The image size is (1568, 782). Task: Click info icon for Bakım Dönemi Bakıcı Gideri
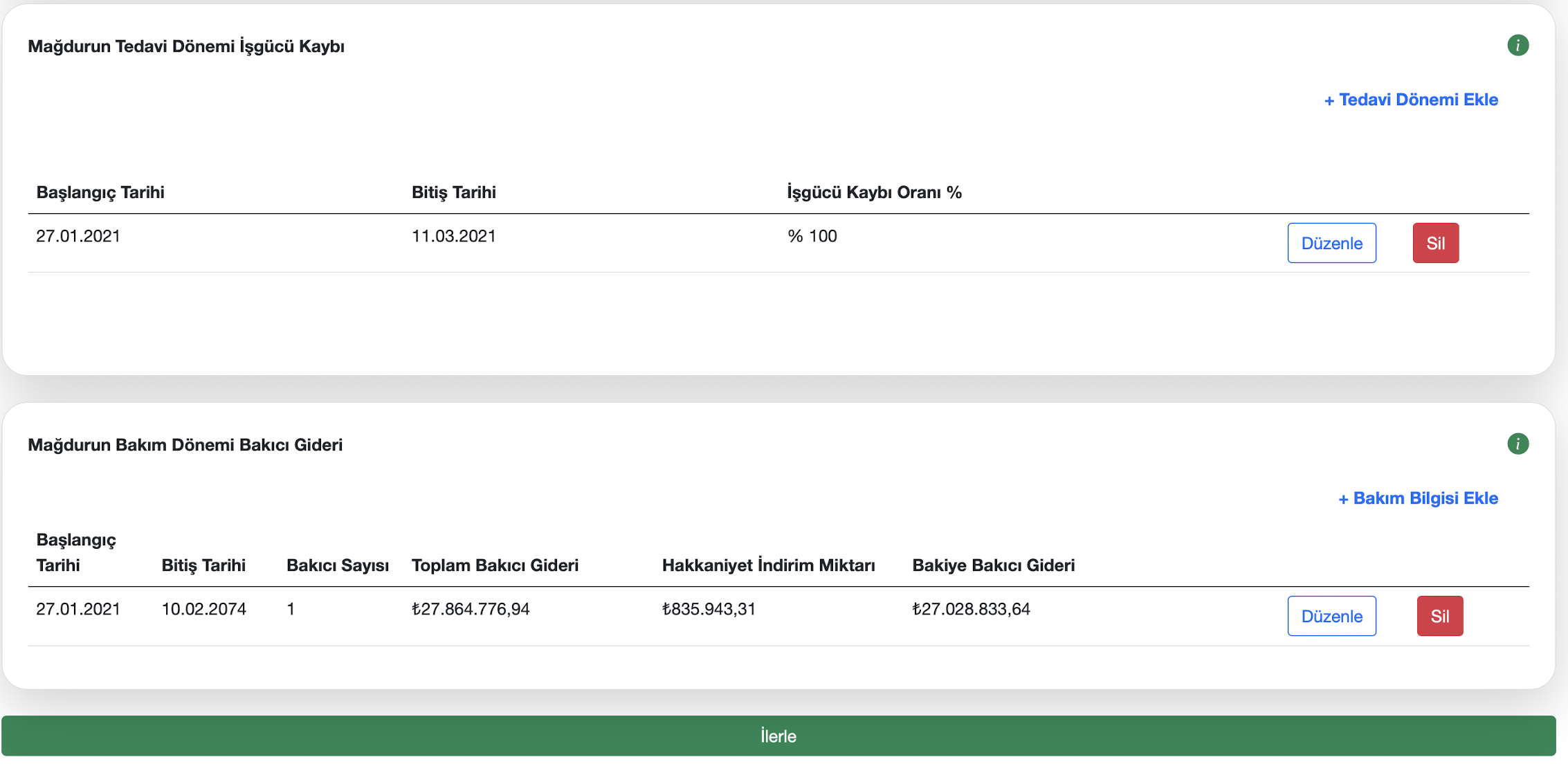pyautogui.click(x=1517, y=444)
